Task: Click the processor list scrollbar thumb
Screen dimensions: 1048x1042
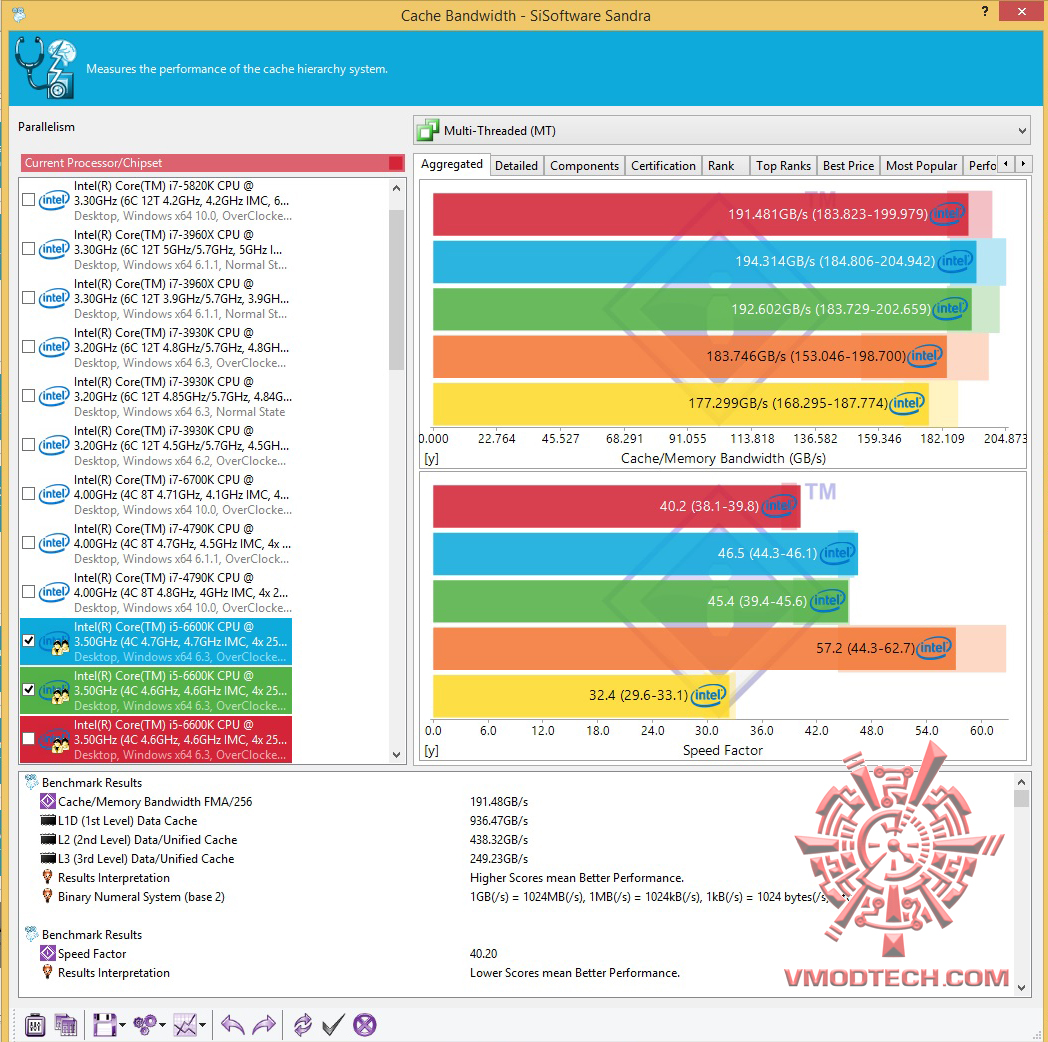Action: [396, 289]
